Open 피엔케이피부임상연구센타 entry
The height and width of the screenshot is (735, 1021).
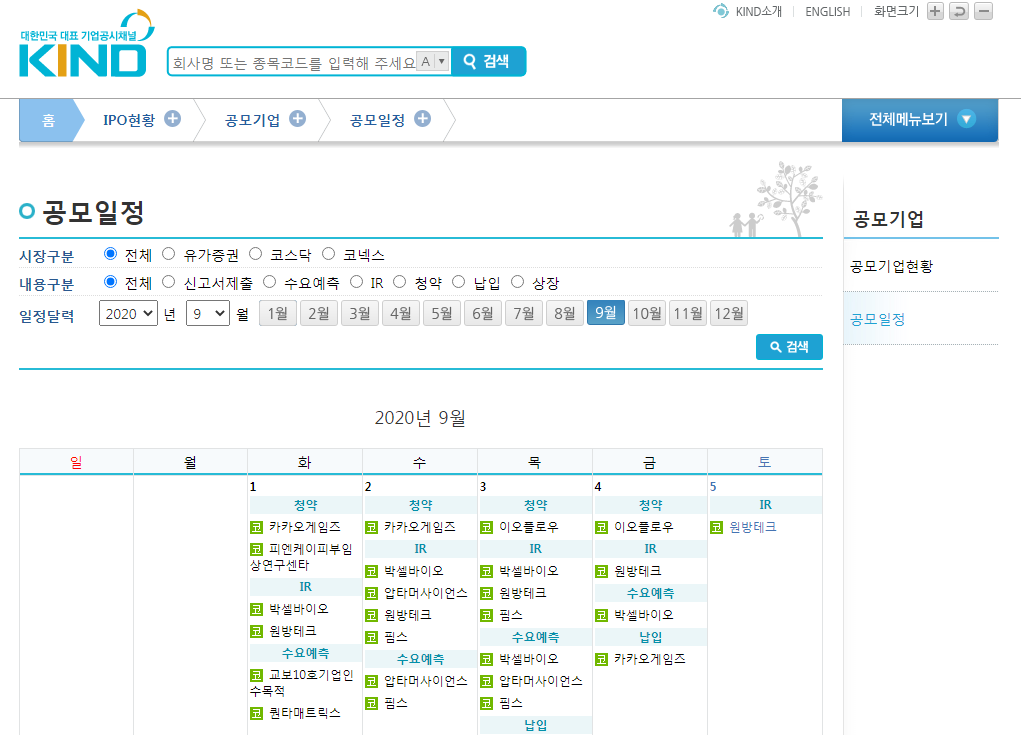(x=301, y=557)
